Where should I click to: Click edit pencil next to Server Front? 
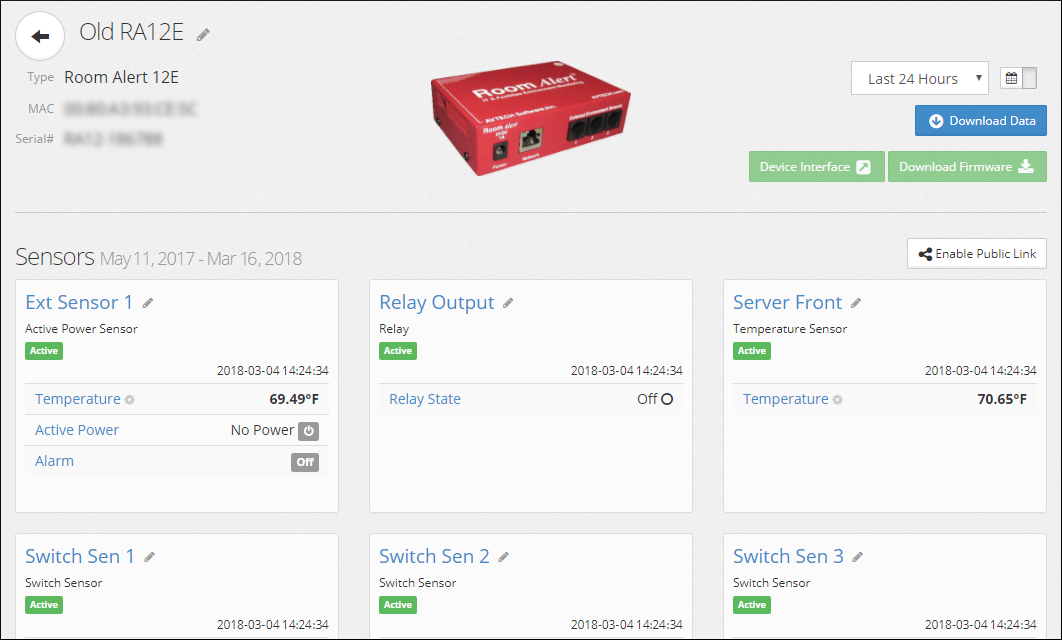point(856,303)
